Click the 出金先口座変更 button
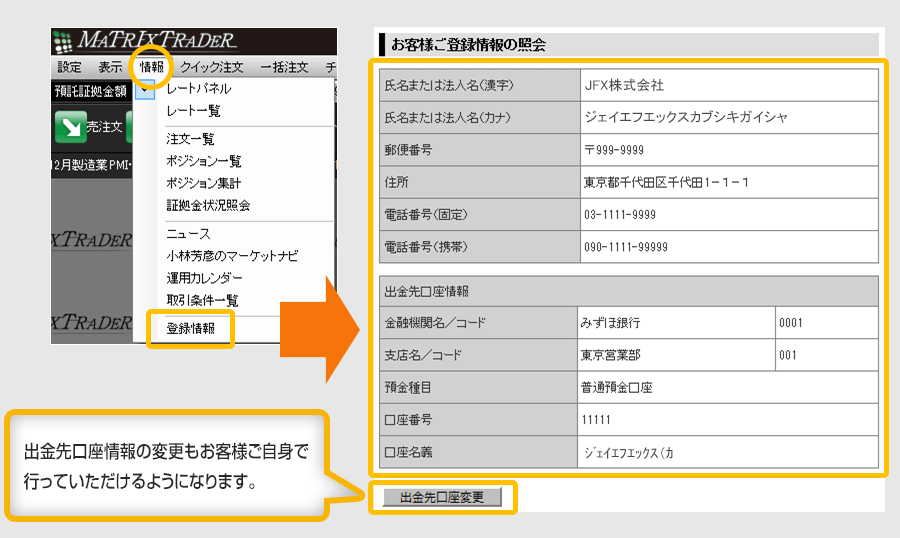 click(x=442, y=497)
